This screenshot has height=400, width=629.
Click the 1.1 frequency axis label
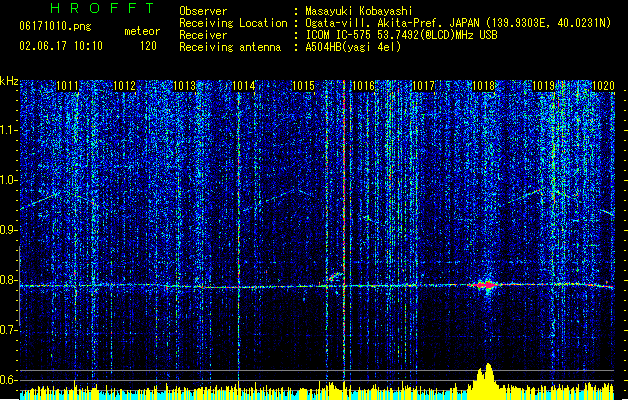coord(9,130)
